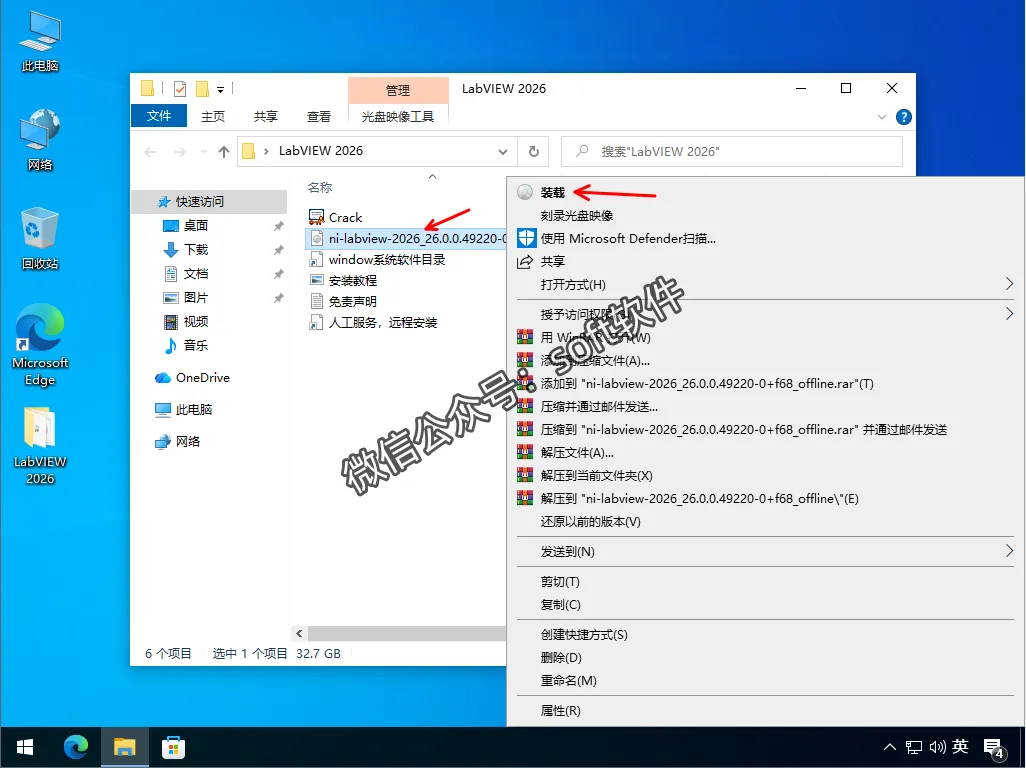
Task: Select the Crack folder icon
Action: pos(316,217)
